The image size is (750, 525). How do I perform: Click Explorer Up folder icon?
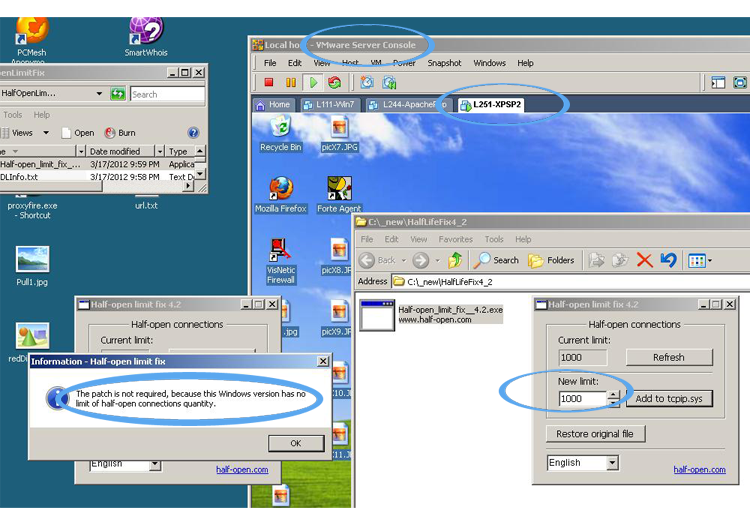pyautogui.click(x=455, y=260)
